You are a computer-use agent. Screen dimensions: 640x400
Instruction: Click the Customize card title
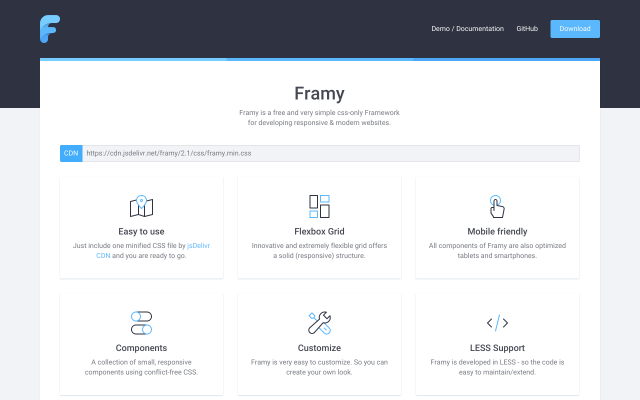319,348
